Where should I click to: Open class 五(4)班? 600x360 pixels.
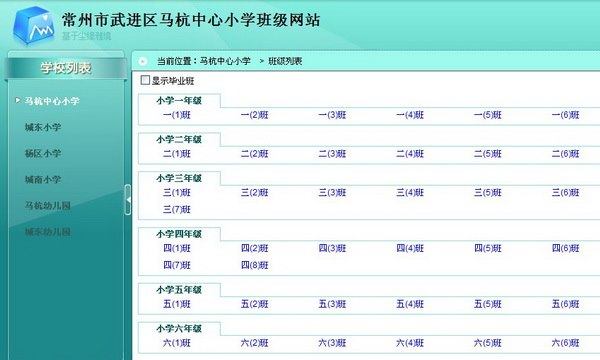[410, 305]
